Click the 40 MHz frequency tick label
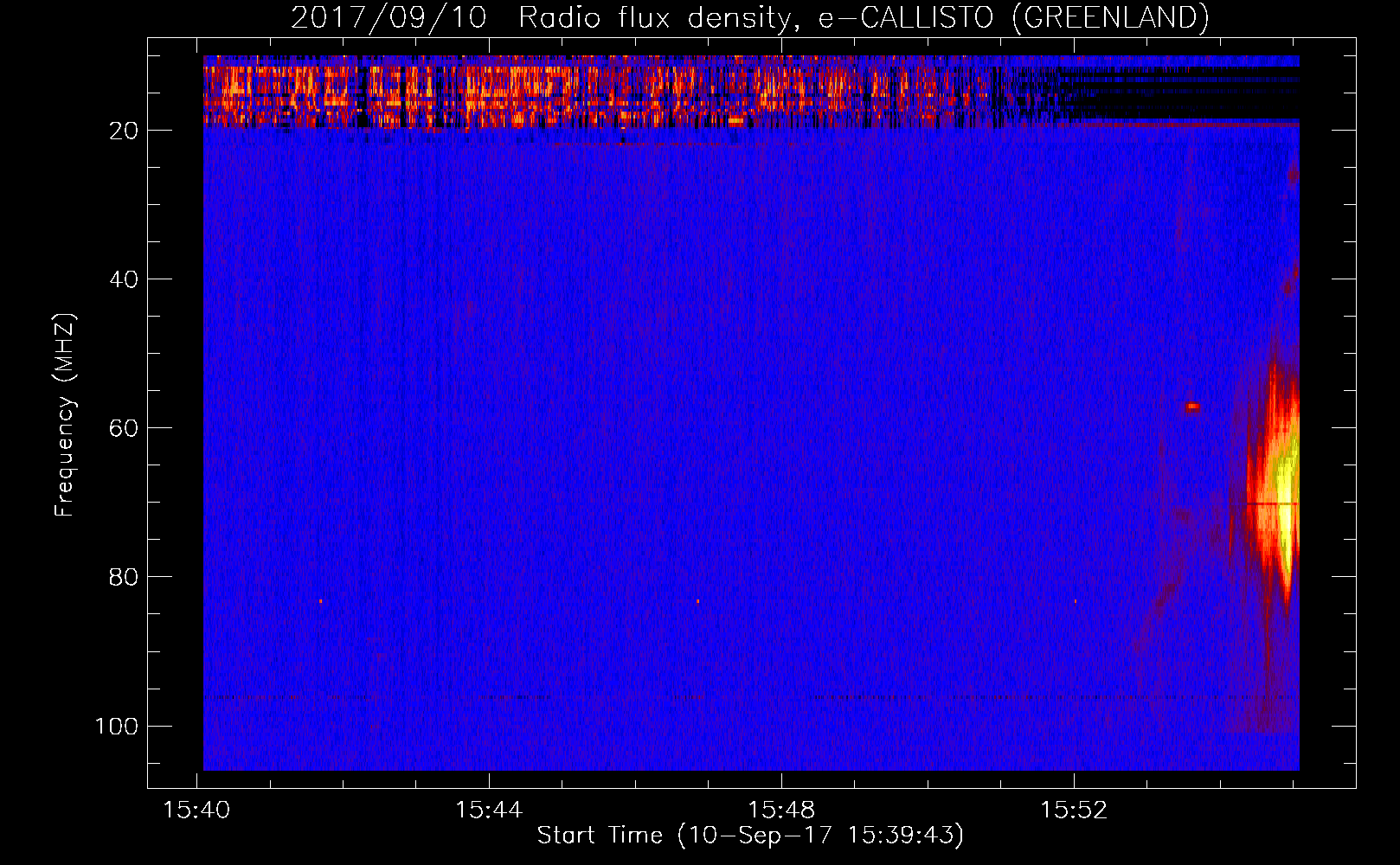The width and height of the screenshot is (1400, 865). coord(124,279)
